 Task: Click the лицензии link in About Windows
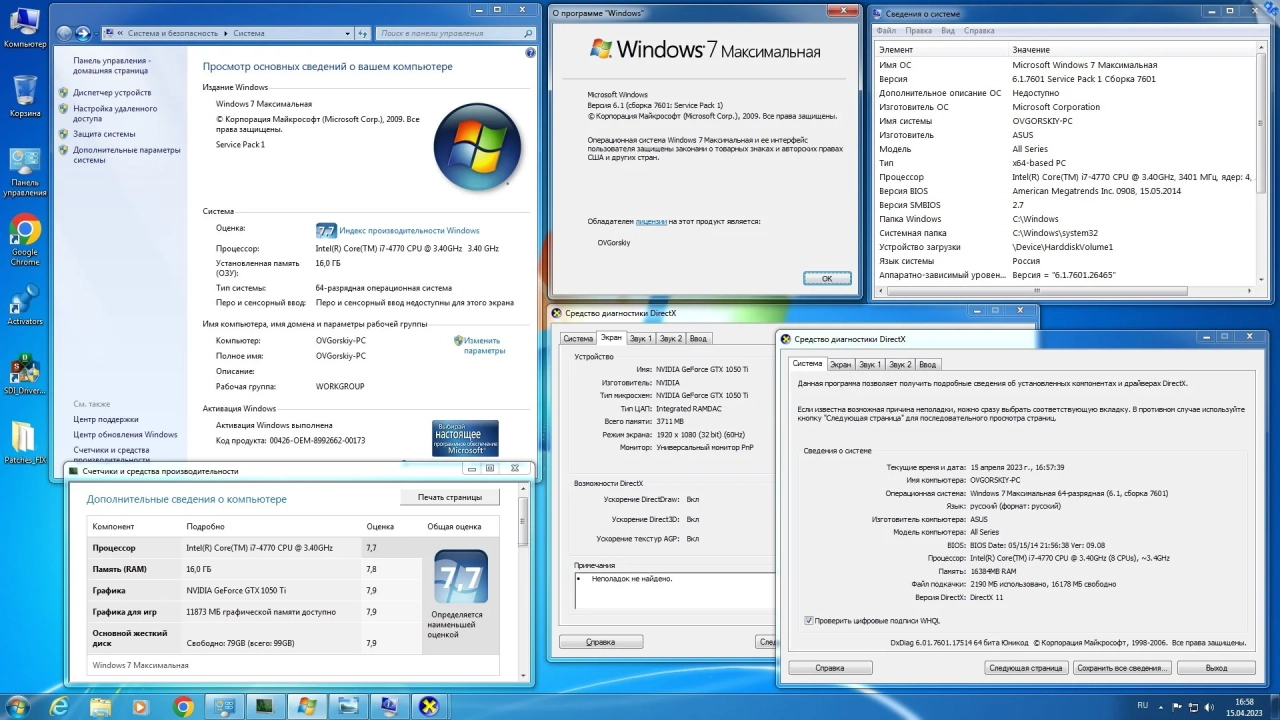(x=651, y=221)
